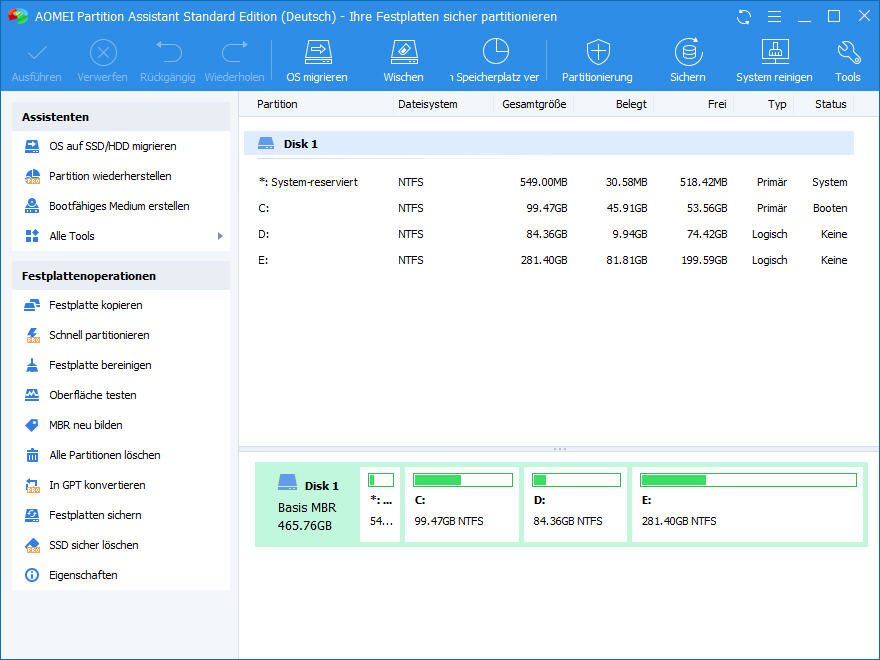This screenshot has width=880, height=660.
Task: Click SSD sicher löschen option
Action: (x=93, y=545)
